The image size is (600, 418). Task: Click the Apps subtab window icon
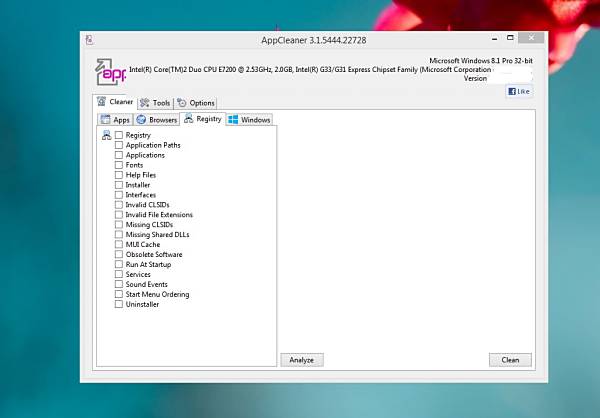click(105, 119)
